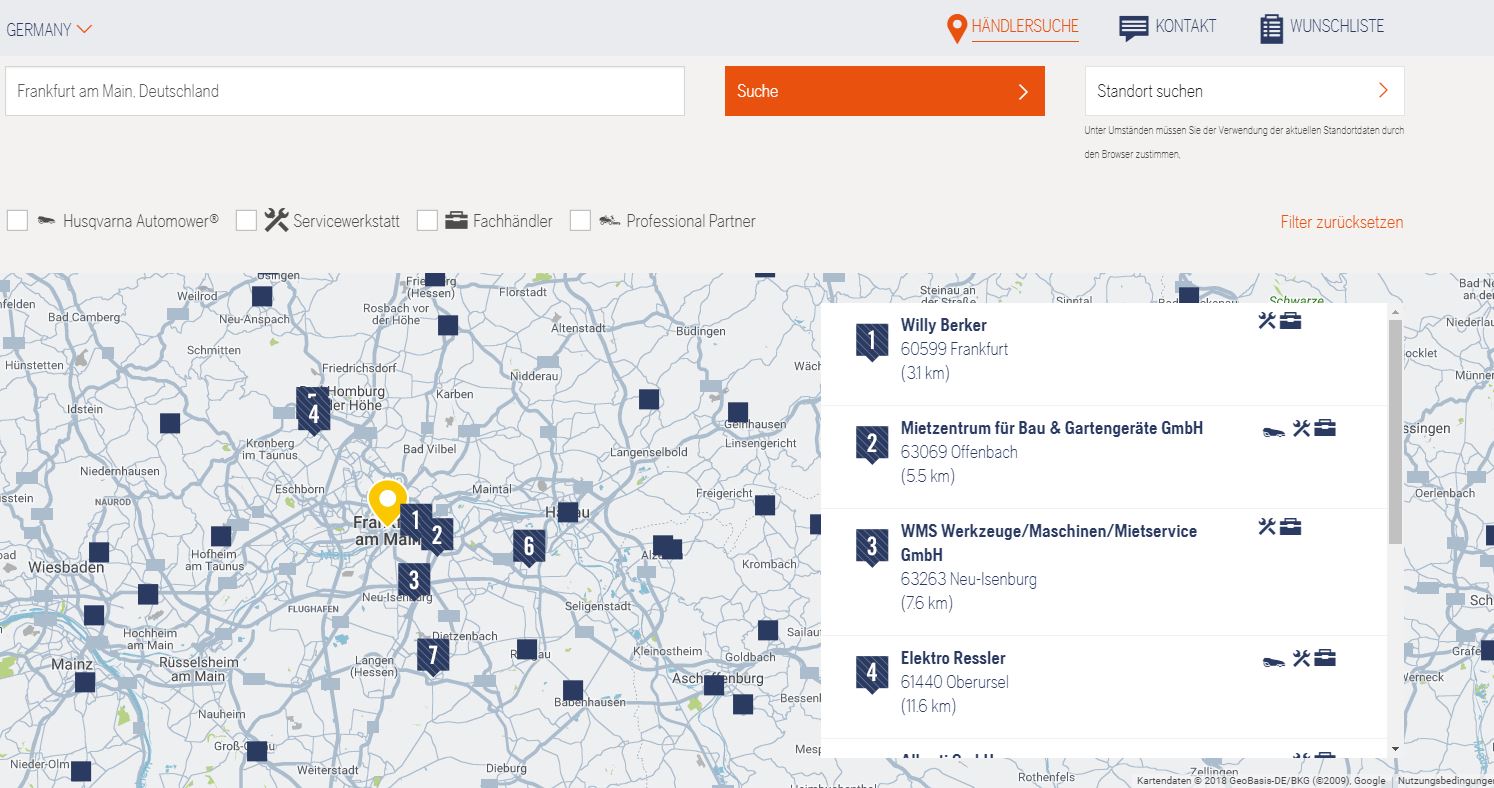The width and height of the screenshot is (1494, 788).
Task: Click '63263 Neu-Isenburg' address text
Action: [968, 579]
